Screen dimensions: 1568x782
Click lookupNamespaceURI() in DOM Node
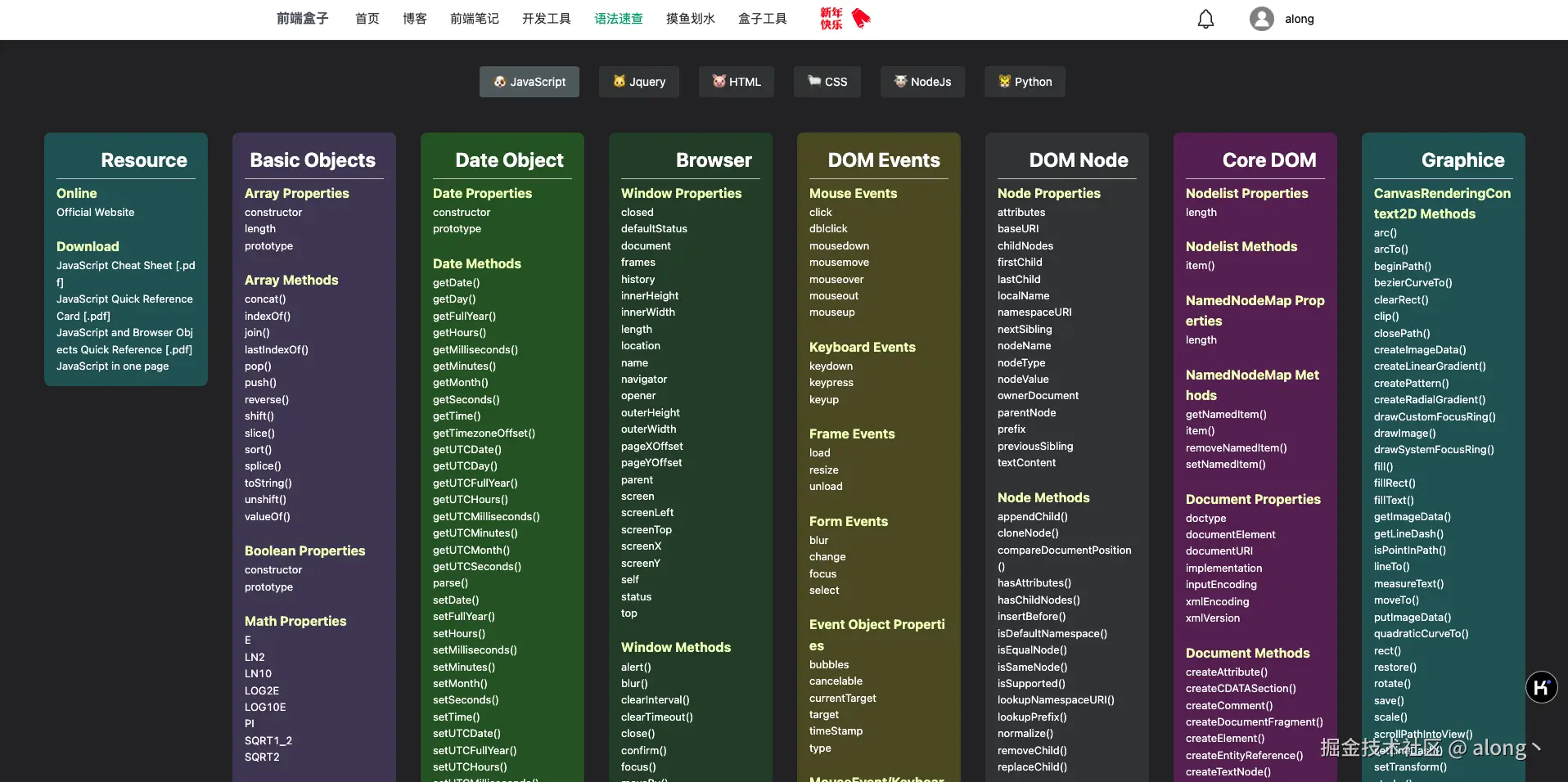[1056, 700]
